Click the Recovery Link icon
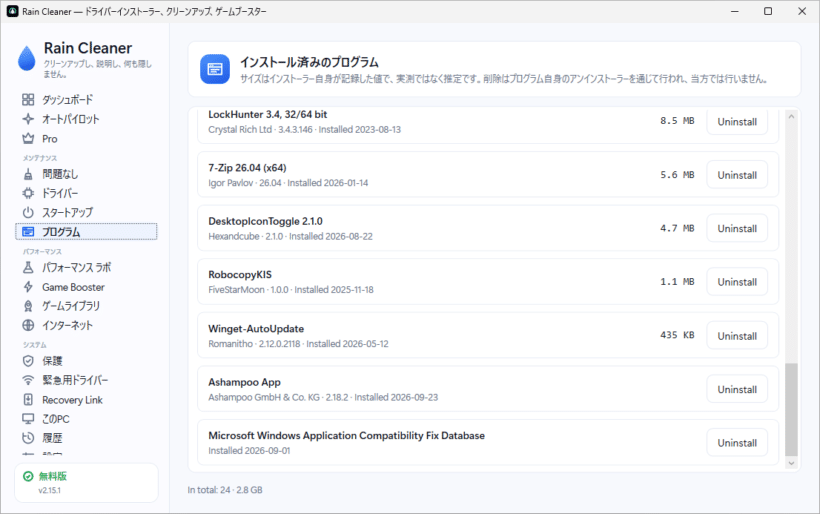Image resolution: width=820 pixels, height=514 pixels. [28, 400]
